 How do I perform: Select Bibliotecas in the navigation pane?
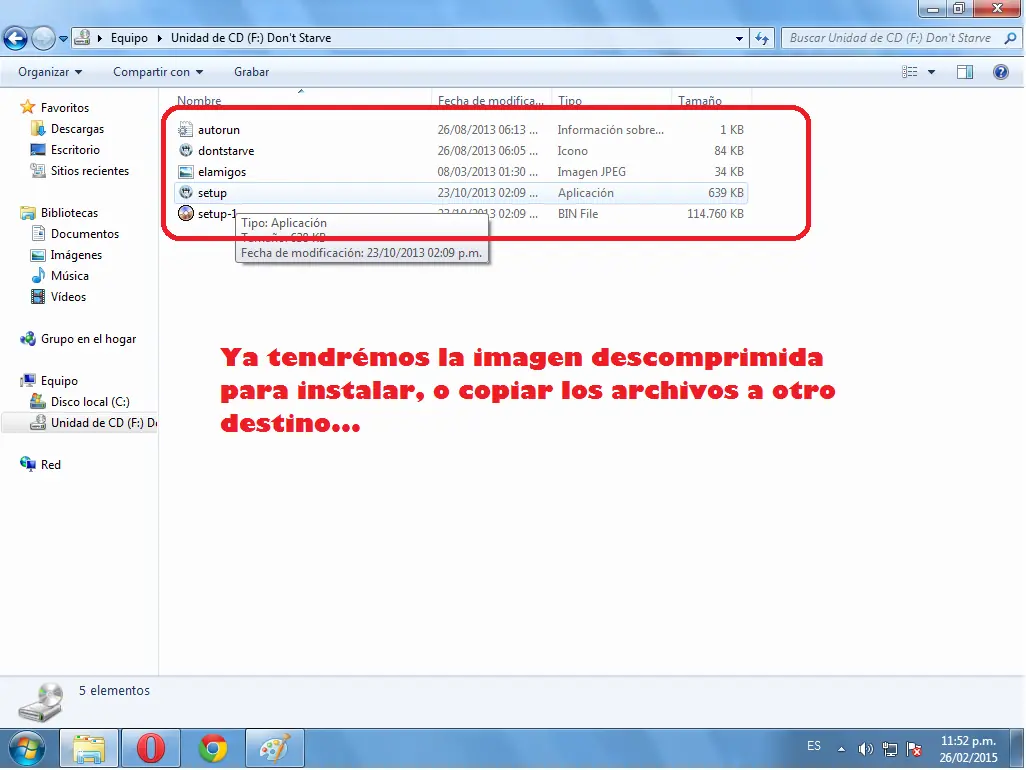click(x=69, y=213)
